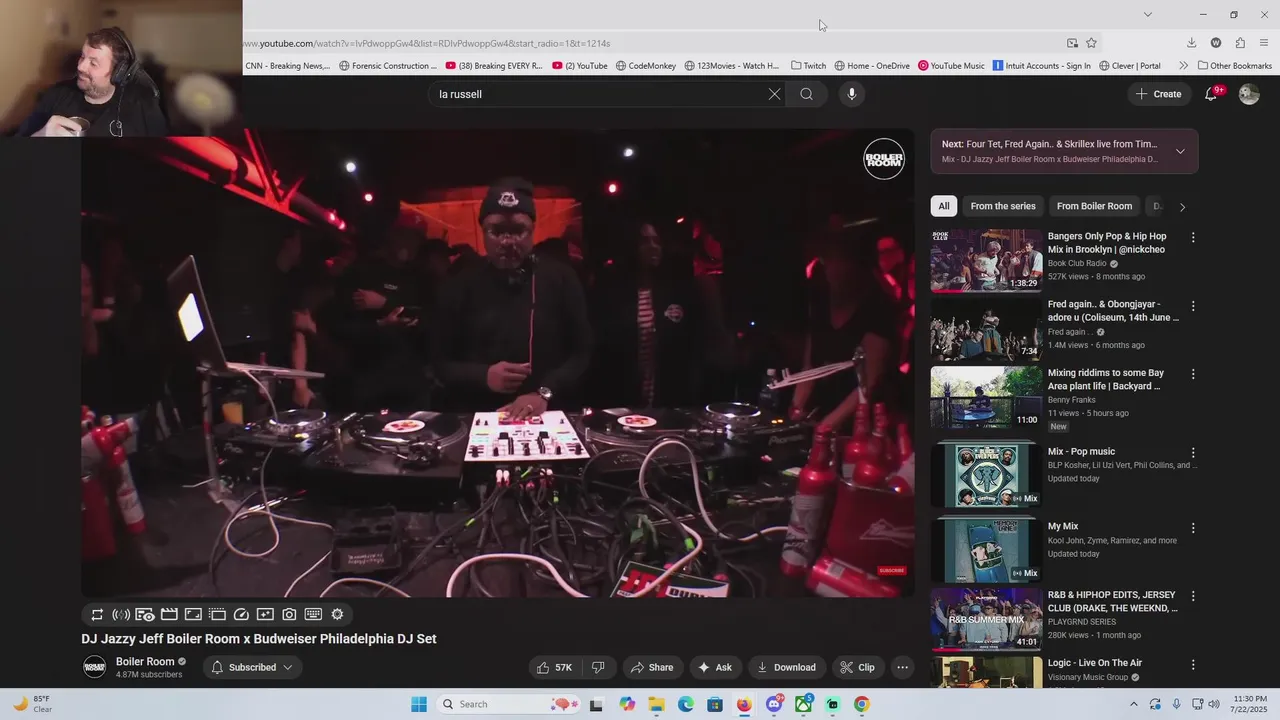This screenshot has width=1280, height=720.
Task: Open the playback speed gauge icon
Action: point(241,615)
